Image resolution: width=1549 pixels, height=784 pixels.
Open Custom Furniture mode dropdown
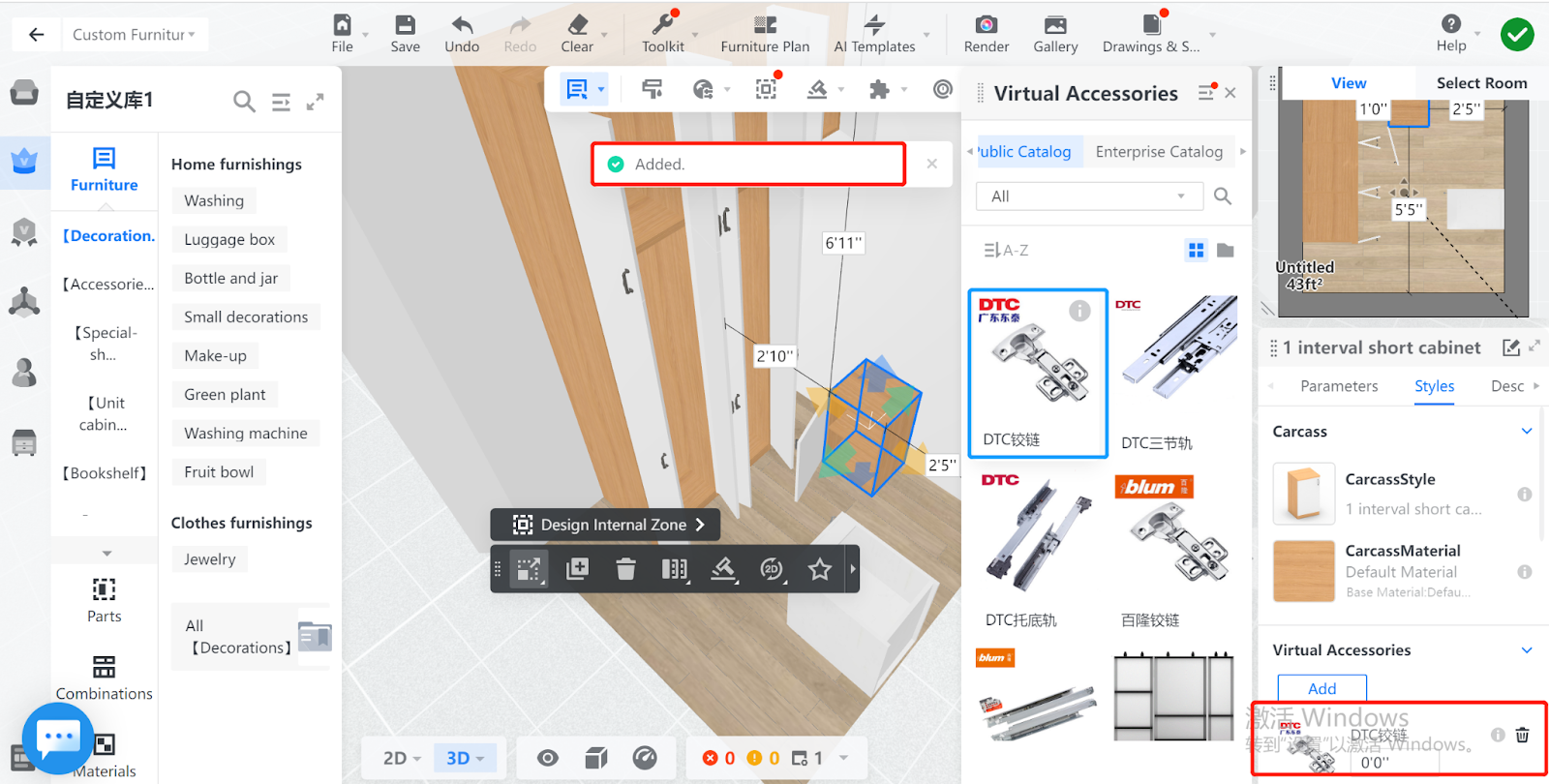(x=134, y=35)
